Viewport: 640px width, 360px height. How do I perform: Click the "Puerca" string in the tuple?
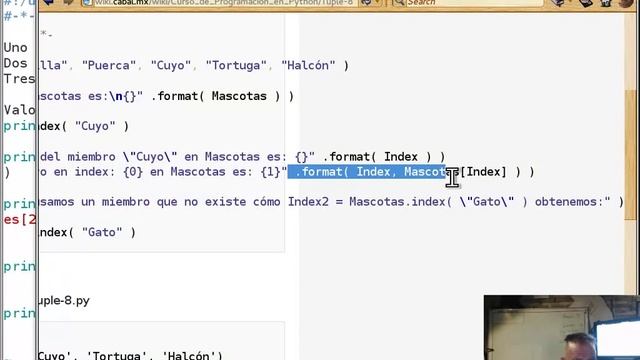point(109,66)
